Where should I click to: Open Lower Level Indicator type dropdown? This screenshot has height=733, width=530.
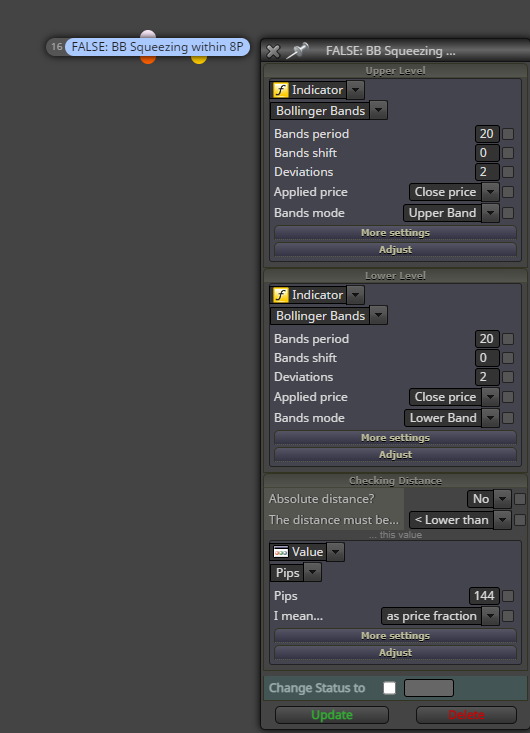point(356,295)
